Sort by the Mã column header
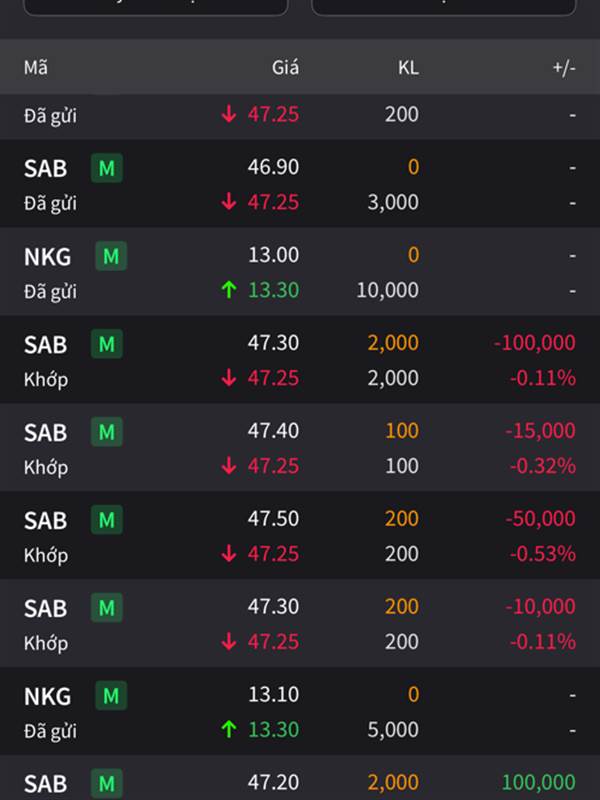This screenshot has width=600, height=800. coord(36,68)
